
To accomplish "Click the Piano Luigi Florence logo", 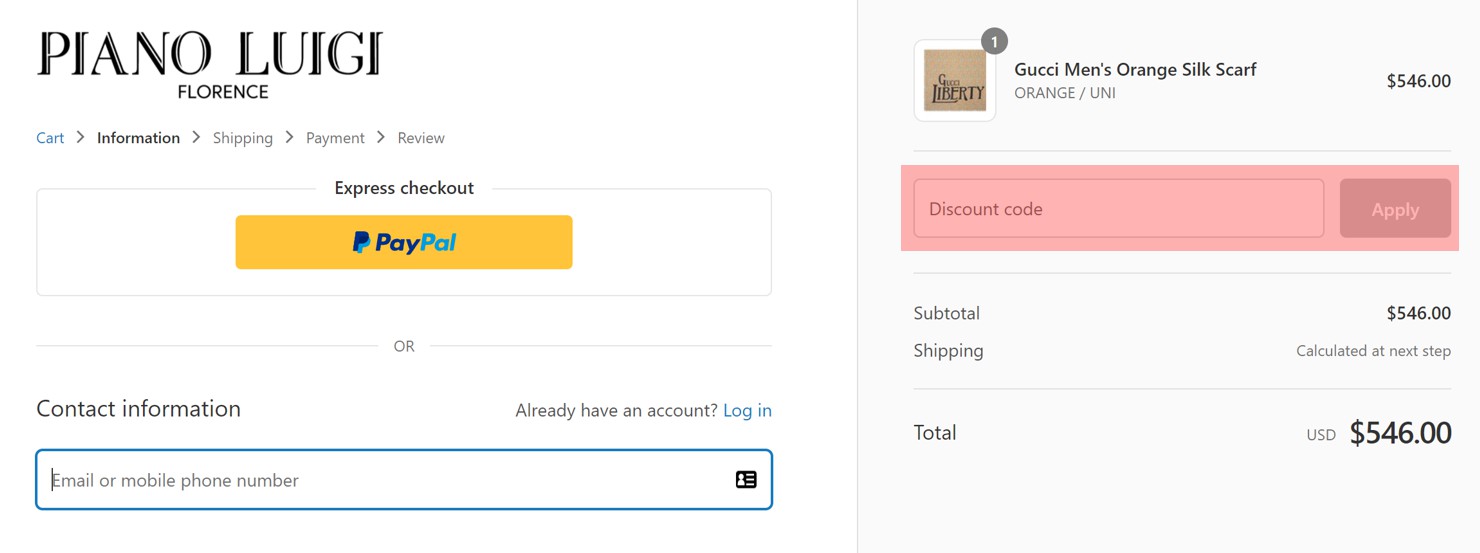I will (x=210, y=66).
